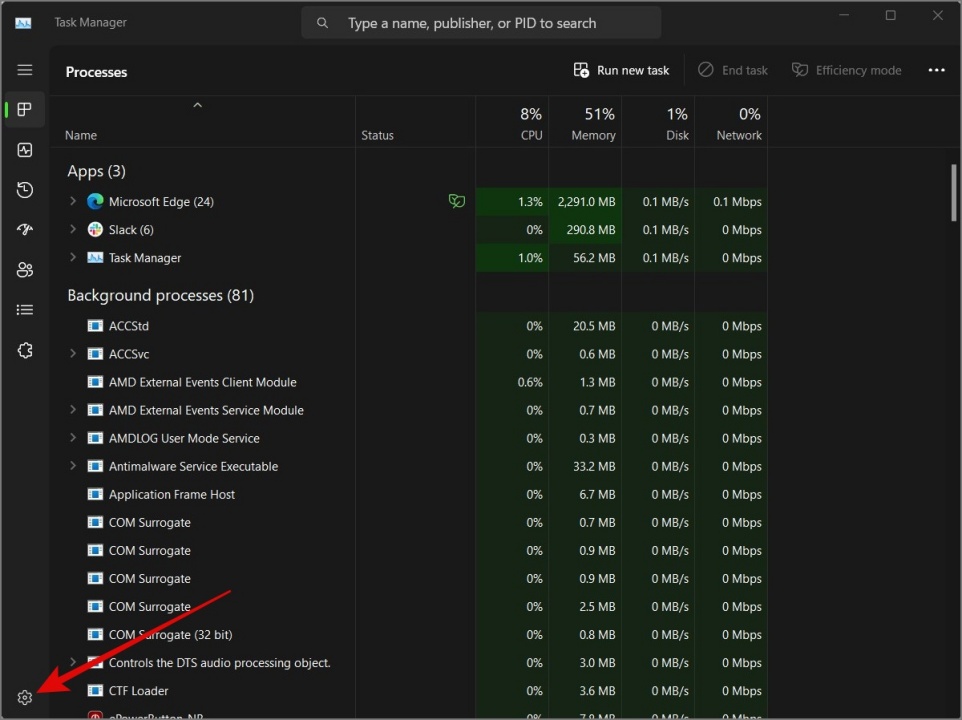Image resolution: width=962 pixels, height=720 pixels.
Task: Click Slack memory value 290.8 MB
Action: 590,230
